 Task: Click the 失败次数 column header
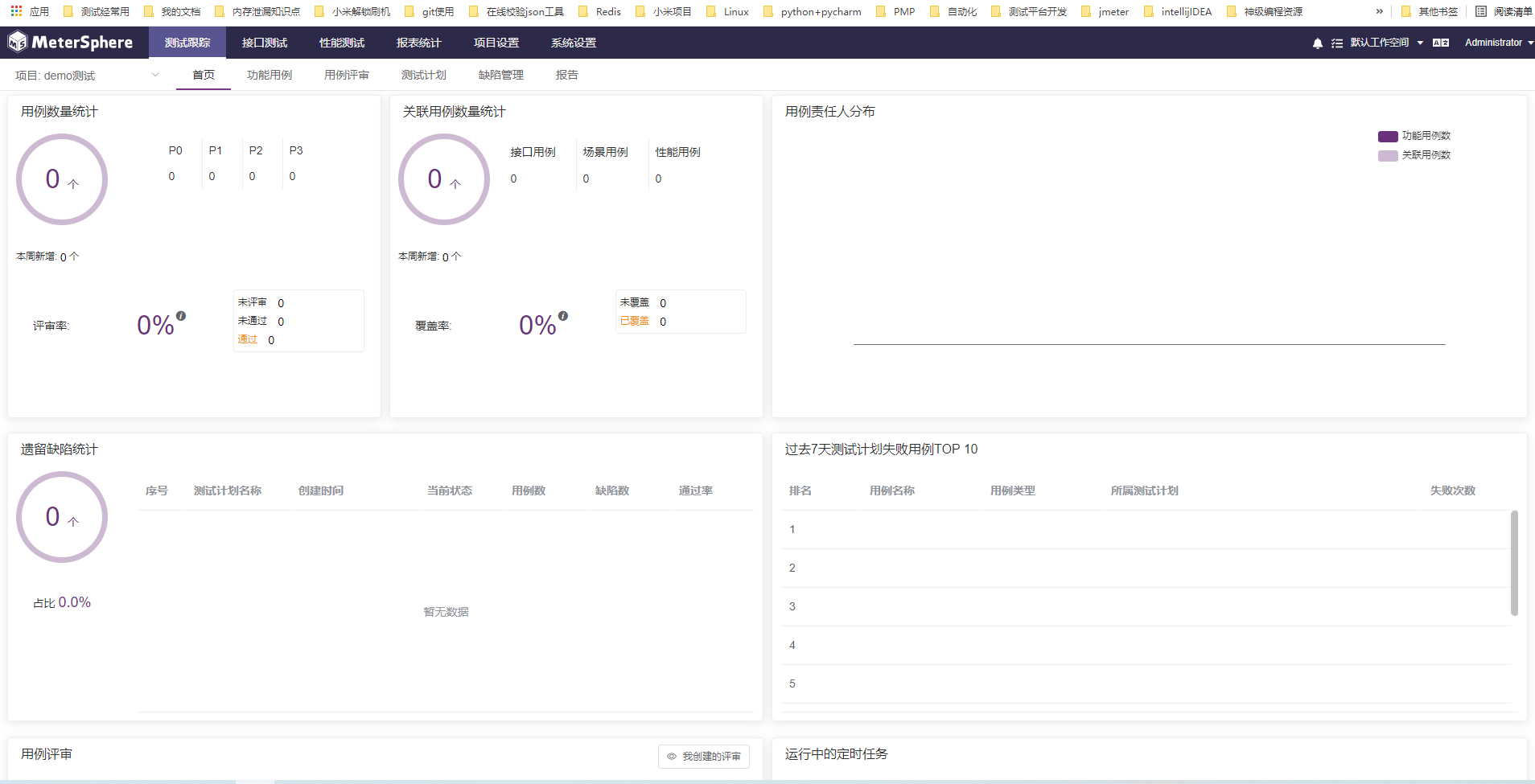point(1453,491)
